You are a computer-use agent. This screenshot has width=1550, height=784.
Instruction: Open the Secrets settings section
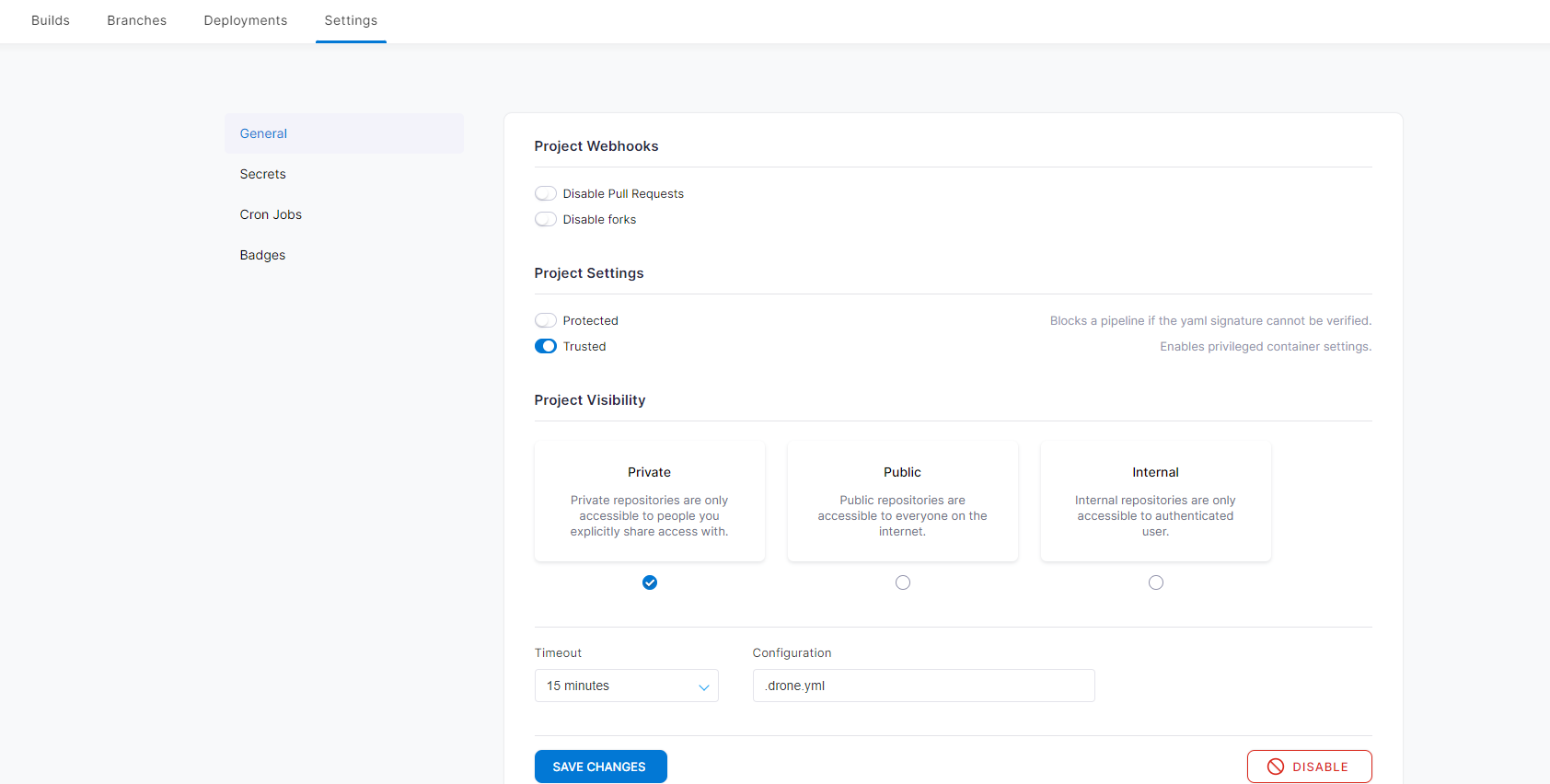(x=263, y=174)
